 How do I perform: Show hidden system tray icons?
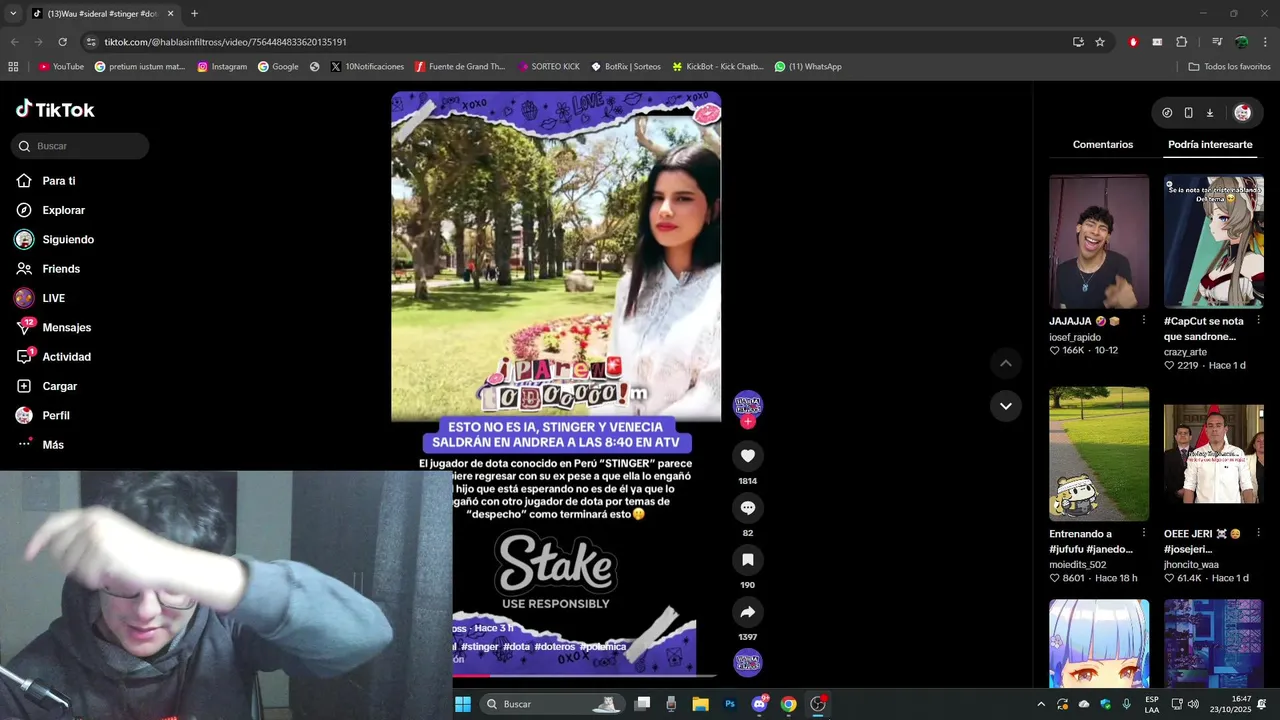click(1041, 704)
